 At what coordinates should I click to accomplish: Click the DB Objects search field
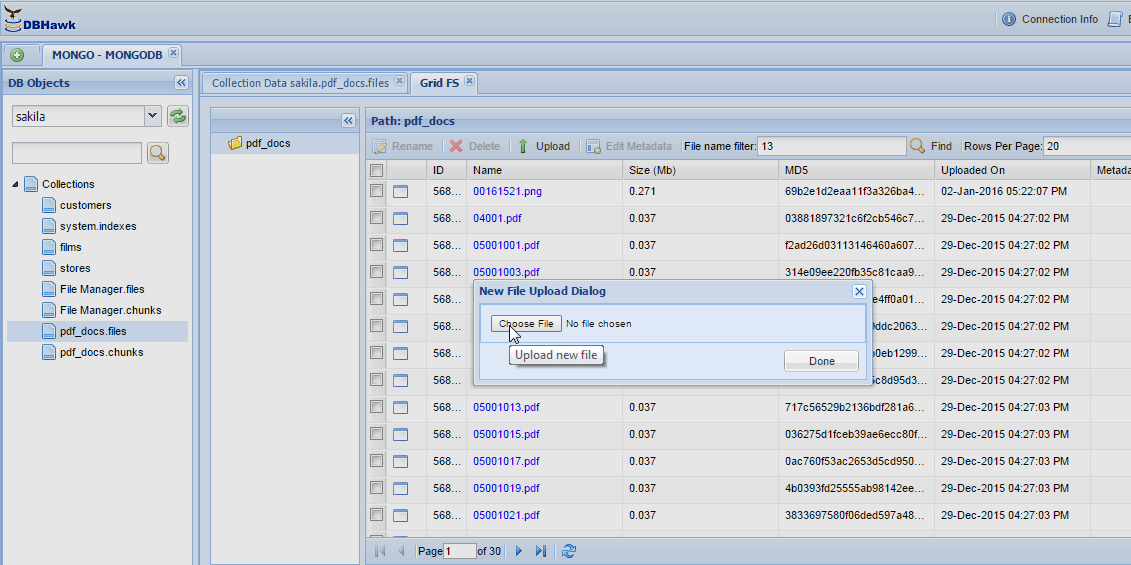[x=77, y=153]
